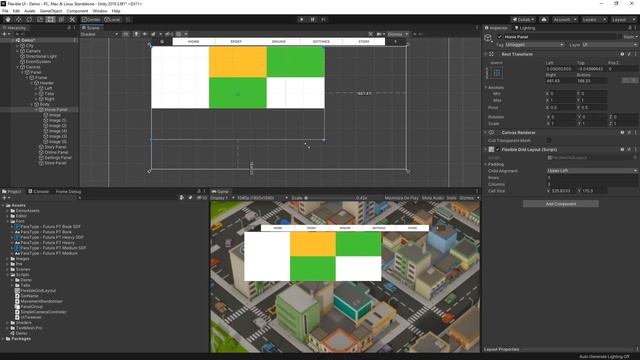640x360 pixels.
Task: Toggle 2D mode in Scene view
Action: [x=126, y=34]
